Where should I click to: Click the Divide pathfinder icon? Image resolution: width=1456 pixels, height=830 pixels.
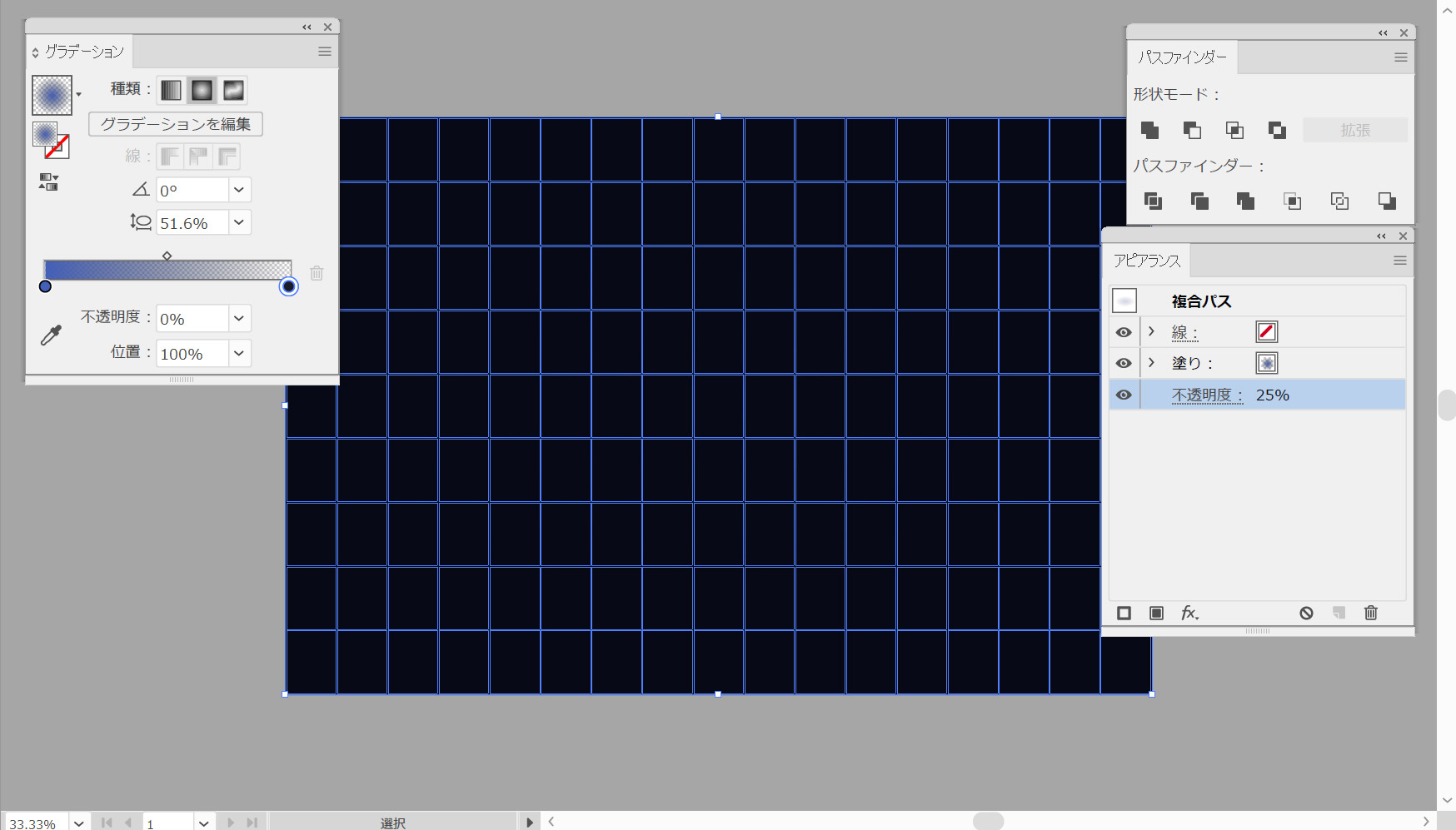[x=1153, y=201]
